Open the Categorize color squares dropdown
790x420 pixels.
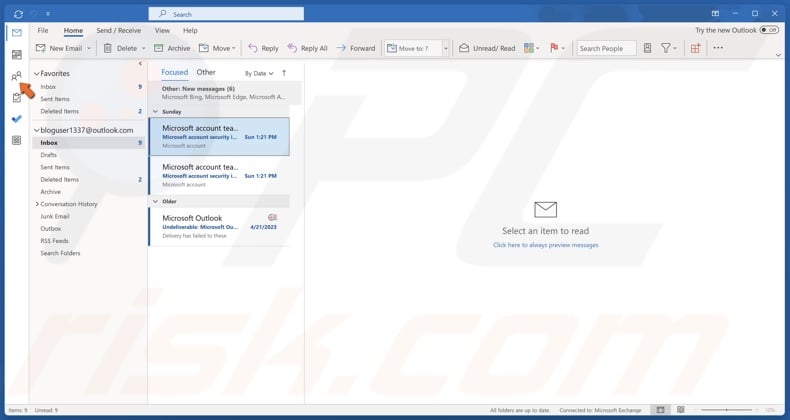pos(532,48)
